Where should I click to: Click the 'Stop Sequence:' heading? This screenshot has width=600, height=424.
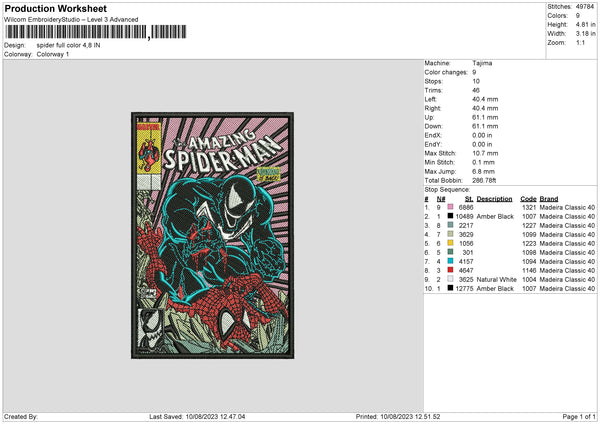(x=447, y=190)
